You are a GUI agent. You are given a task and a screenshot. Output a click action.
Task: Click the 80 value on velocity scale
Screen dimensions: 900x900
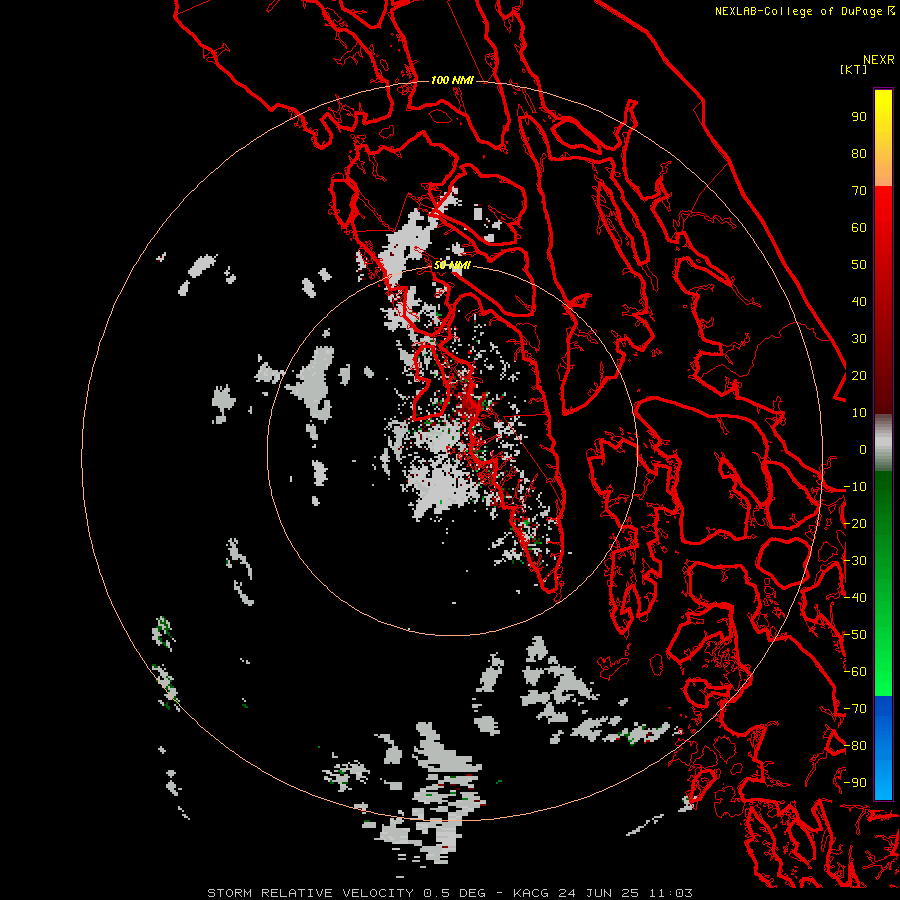[859, 153]
